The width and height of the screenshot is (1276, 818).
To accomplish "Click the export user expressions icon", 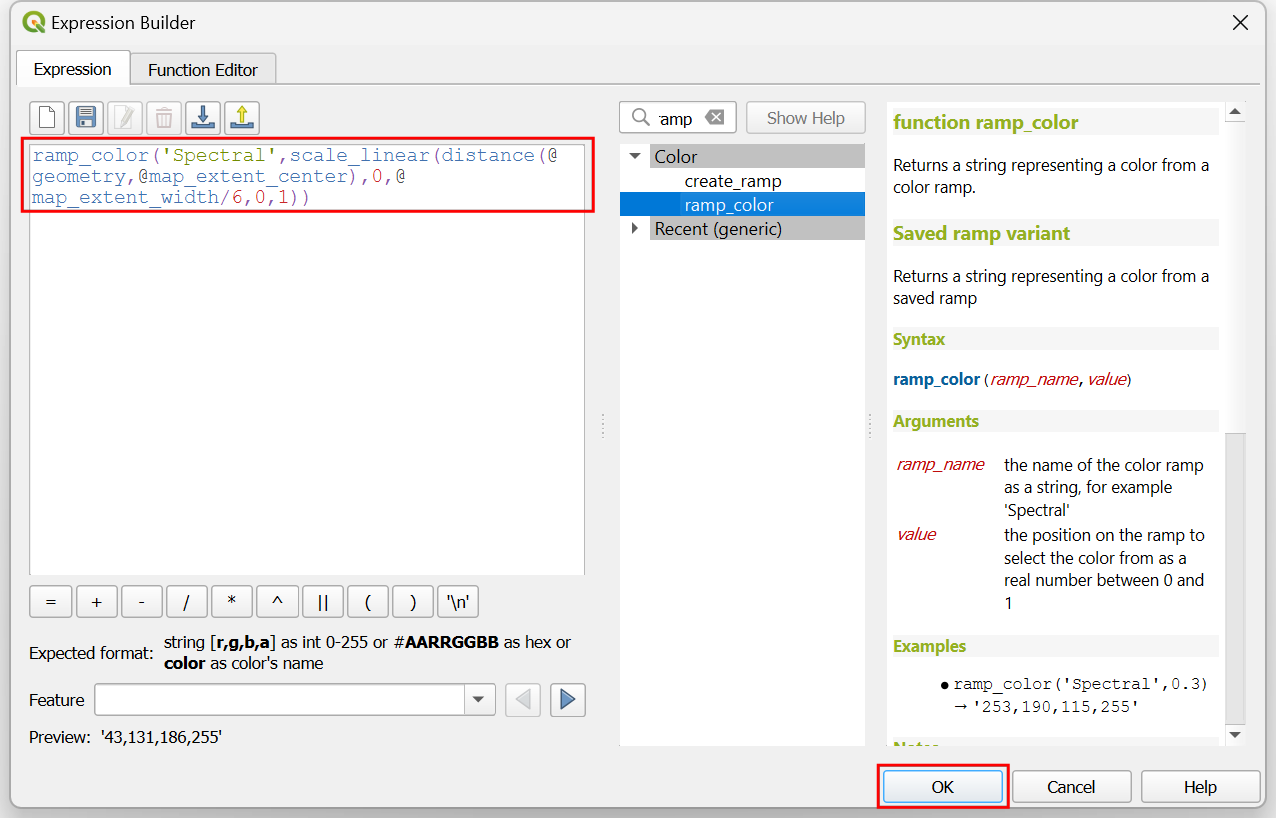I will point(242,118).
